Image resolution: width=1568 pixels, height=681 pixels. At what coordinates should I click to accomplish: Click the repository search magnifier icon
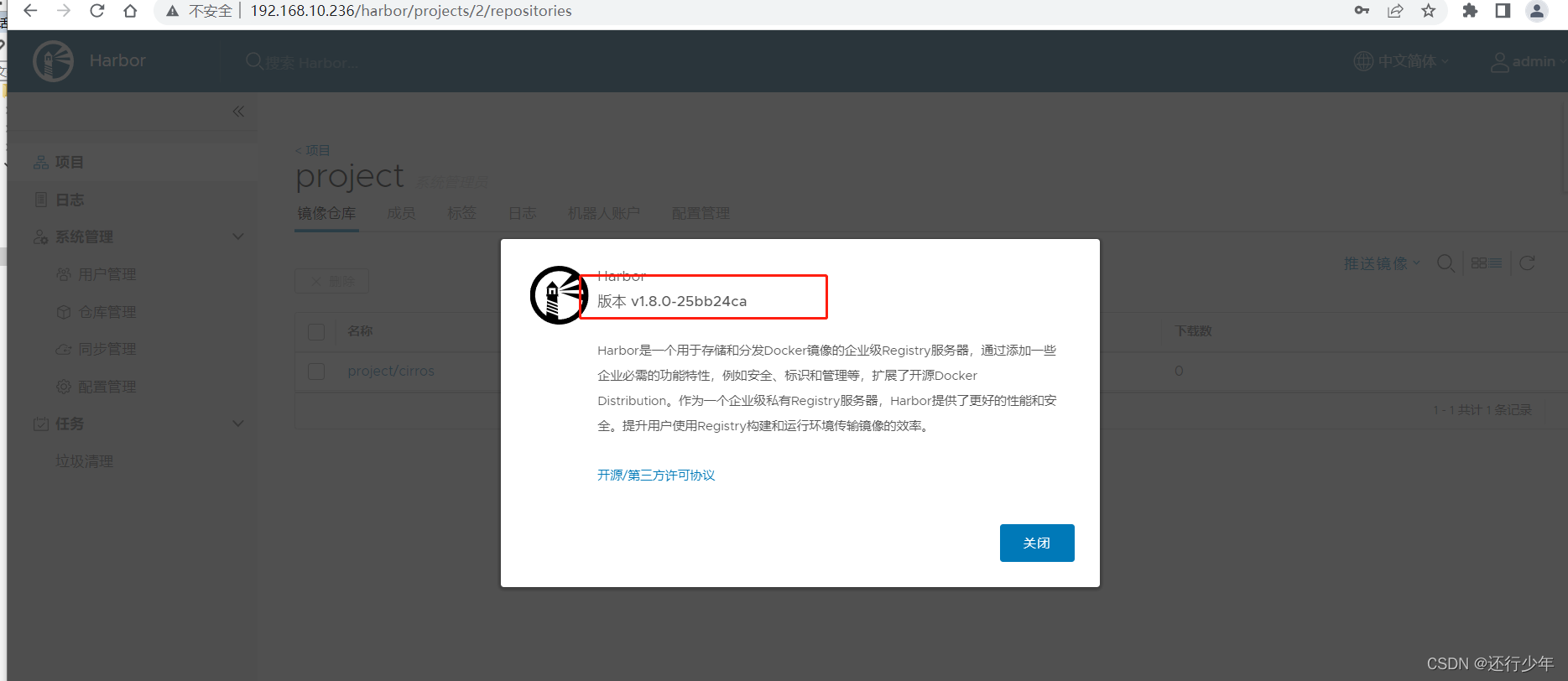pyautogui.click(x=1446, y=263)
